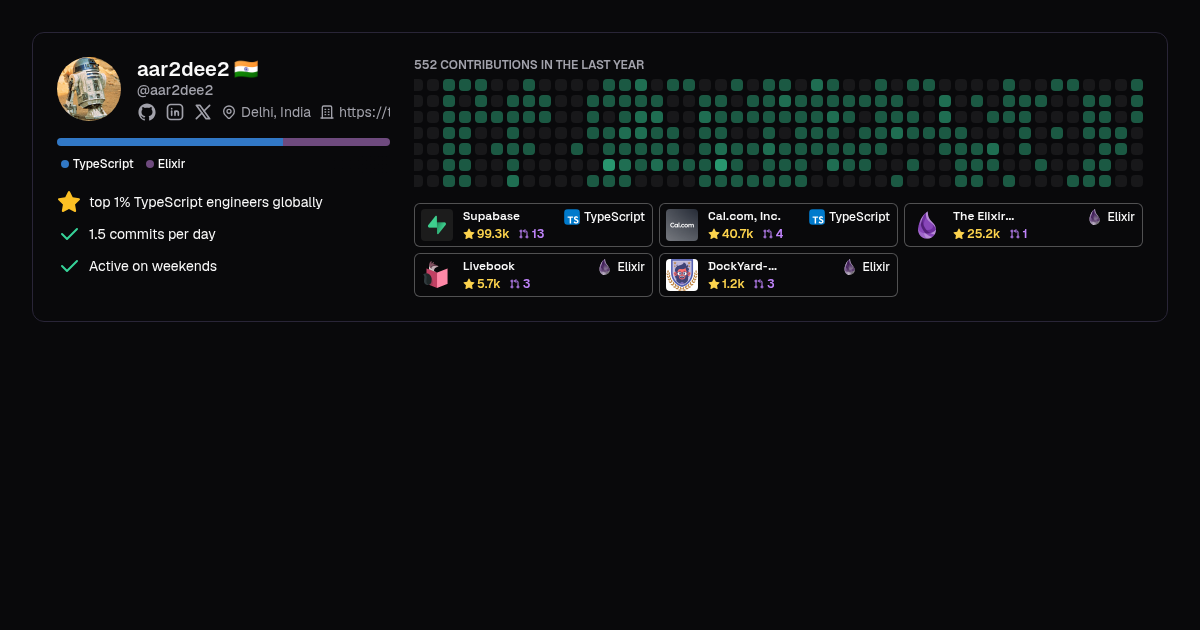The width and height of the screenshot is (1200, 630).
Task: Click the TypeScript badge icon on Cal.com card
Action: pyautogui.click(x=817, y=217)
